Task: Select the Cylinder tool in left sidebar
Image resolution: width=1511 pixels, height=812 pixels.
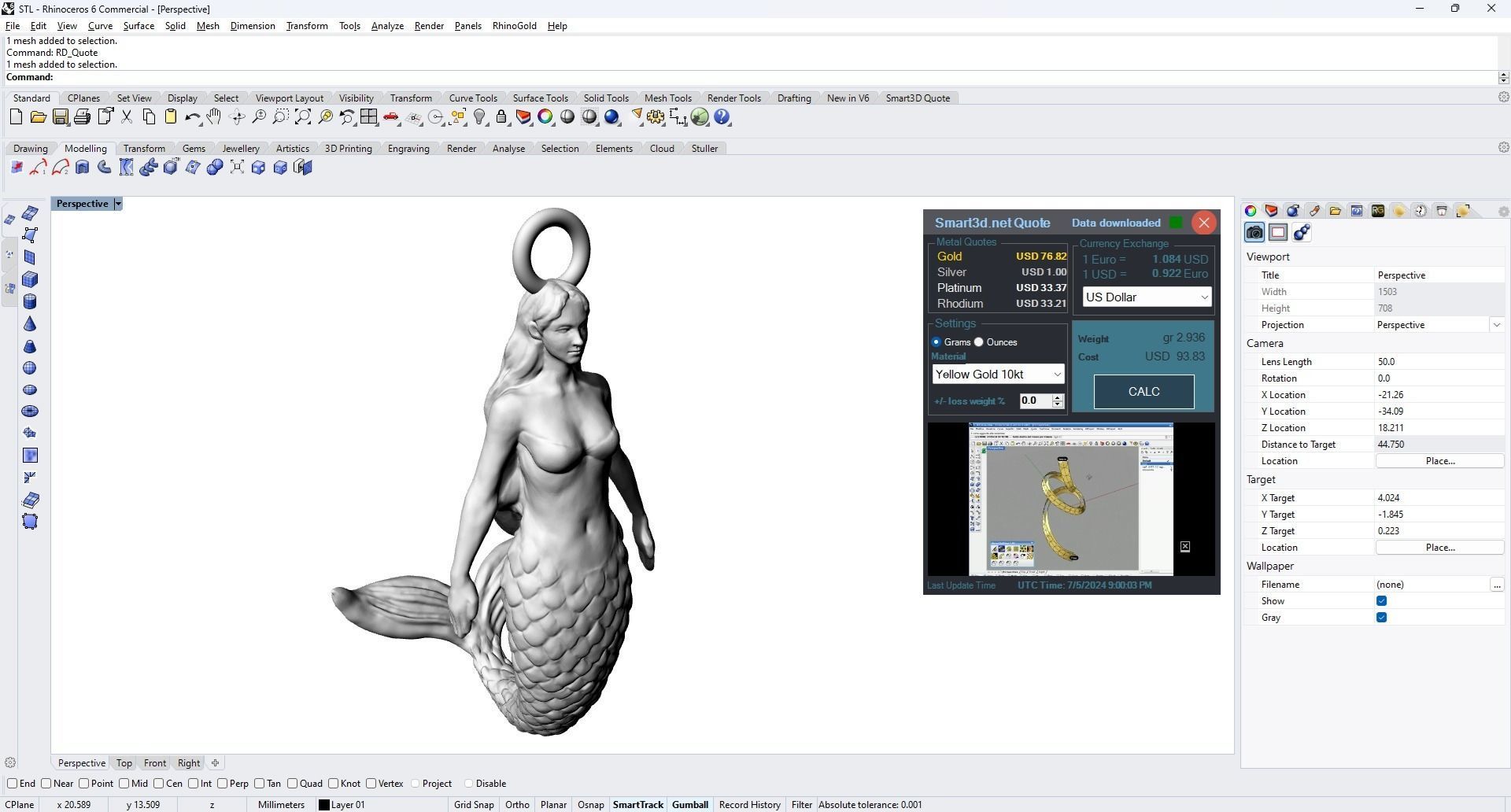Action: (30, 301)
